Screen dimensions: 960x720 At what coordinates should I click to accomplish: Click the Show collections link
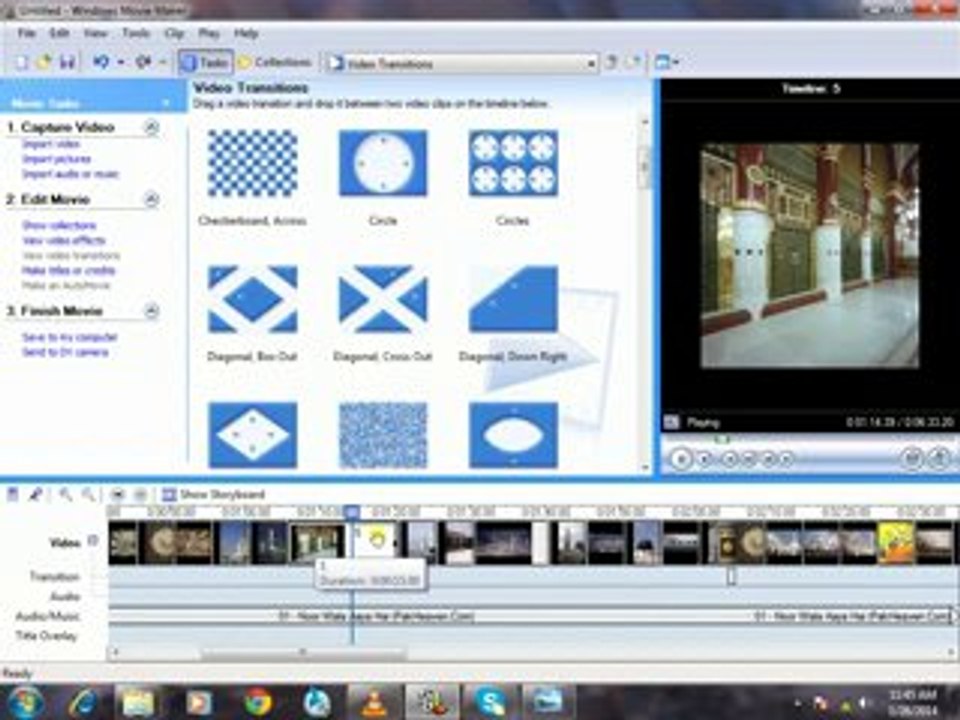click(59, 226)
